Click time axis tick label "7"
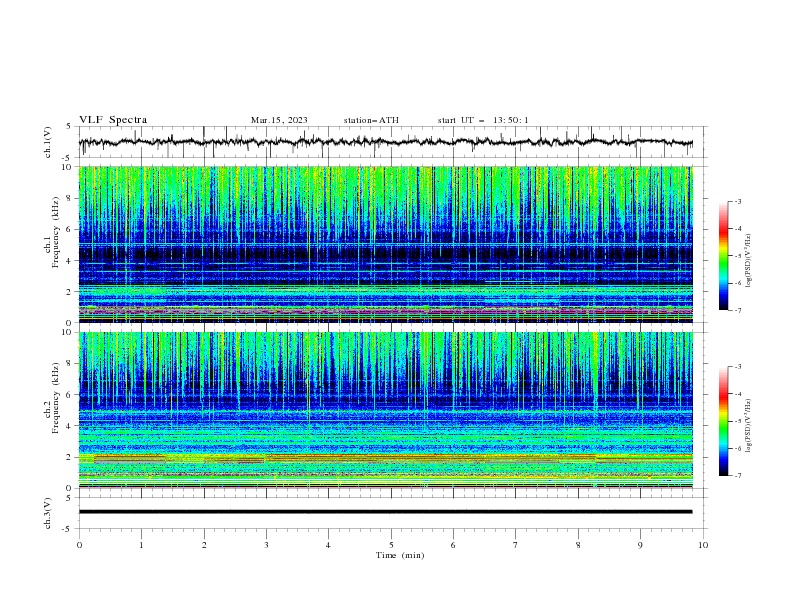Image resolution: width=792 pixels, height=612 pixels. coord(516,545)
